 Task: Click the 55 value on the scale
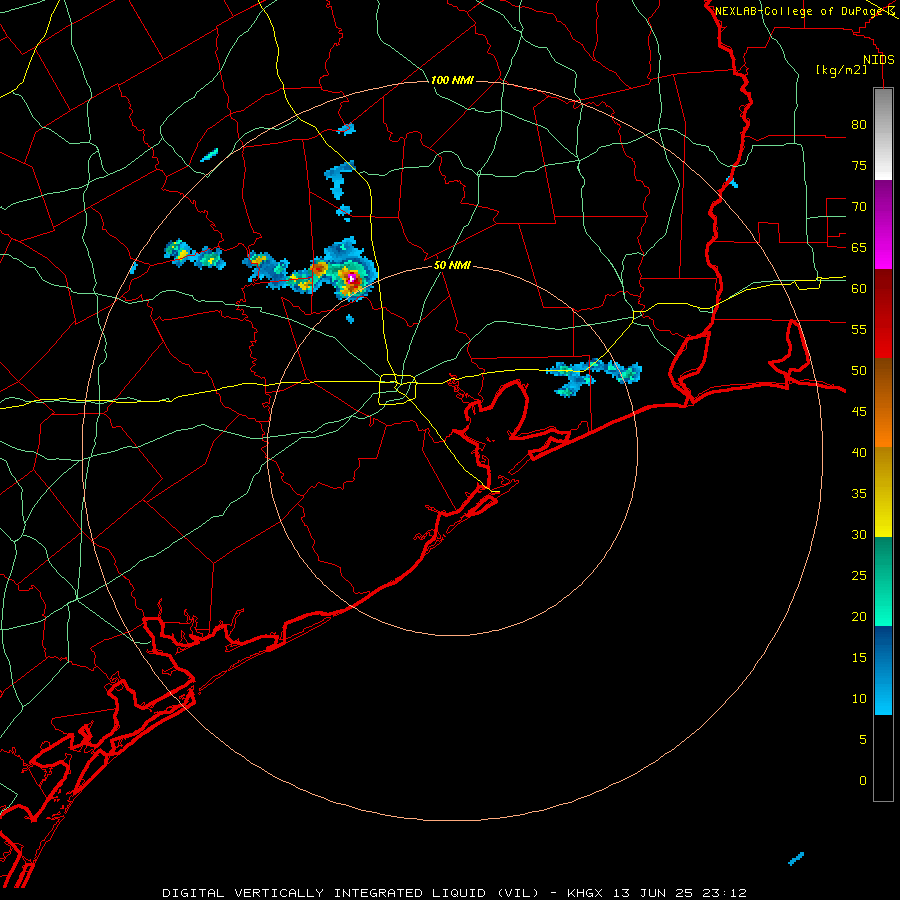(x=859, y=329)
